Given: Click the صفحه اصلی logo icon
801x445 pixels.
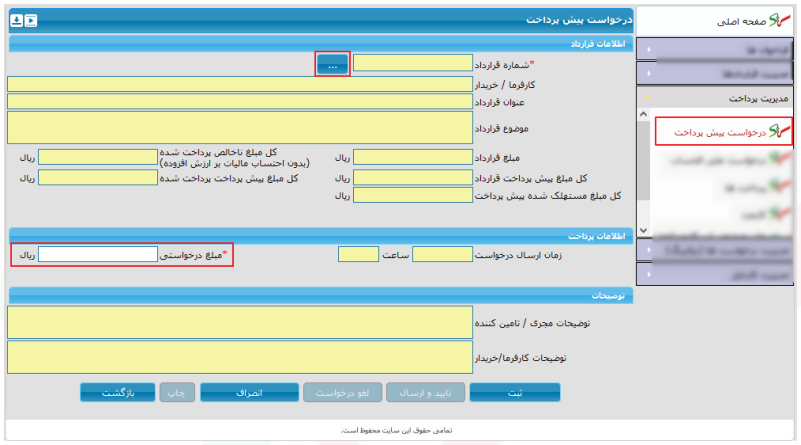Looking at the screenshot, I should pos(780,20).
